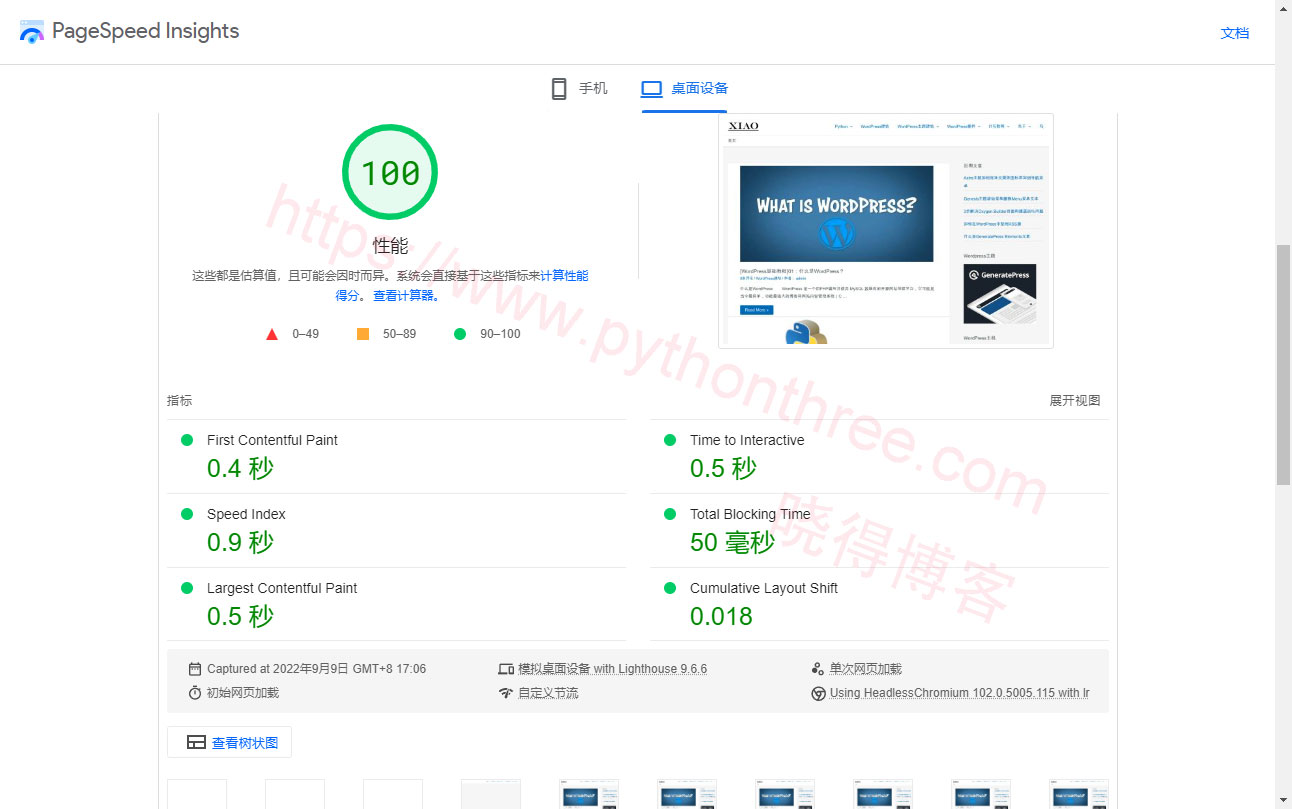Viewport: 1292px width, 809px height.
Task: Expand the metrics view with 展开视图
Action: (x=1074, y=401)
